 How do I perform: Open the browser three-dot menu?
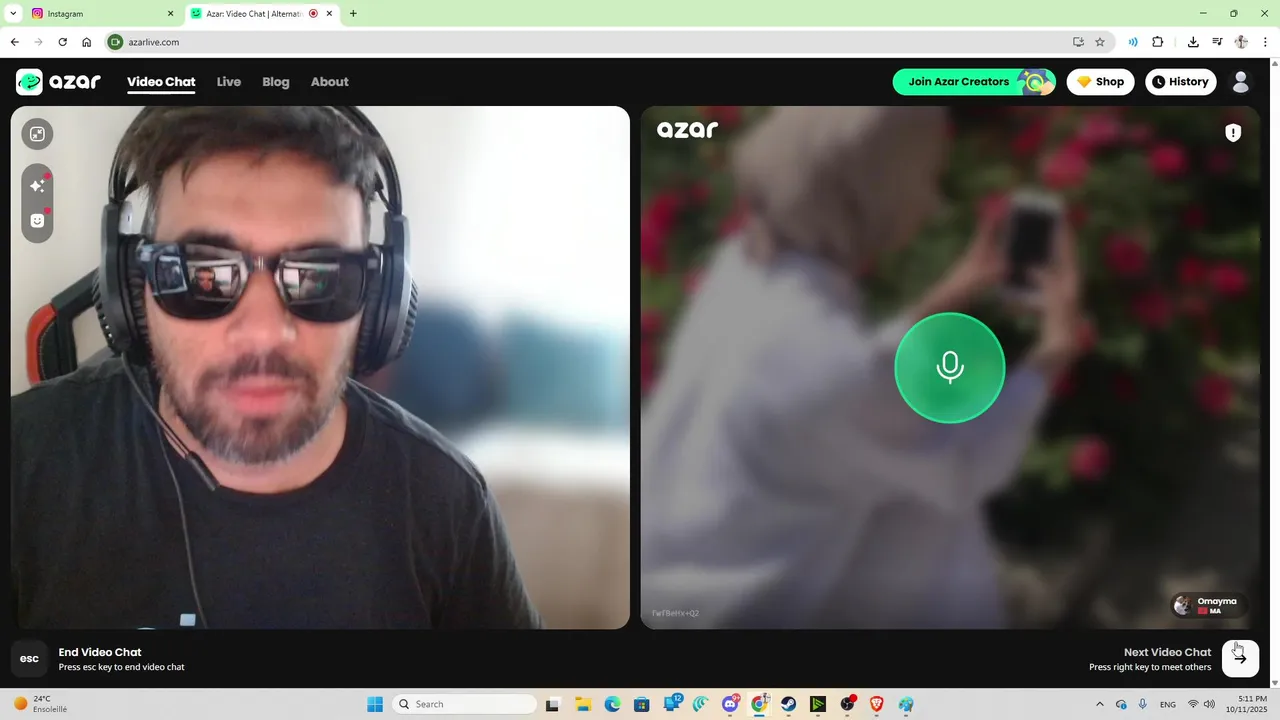[x=1266, y=42]
